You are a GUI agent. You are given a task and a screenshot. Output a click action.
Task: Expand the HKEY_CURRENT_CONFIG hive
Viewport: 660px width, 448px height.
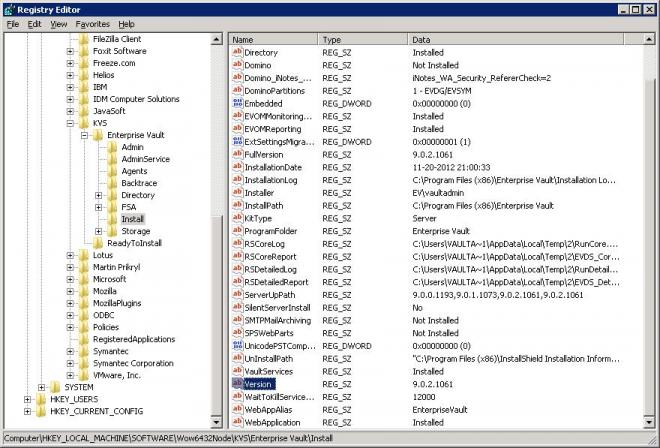(27, 411)
